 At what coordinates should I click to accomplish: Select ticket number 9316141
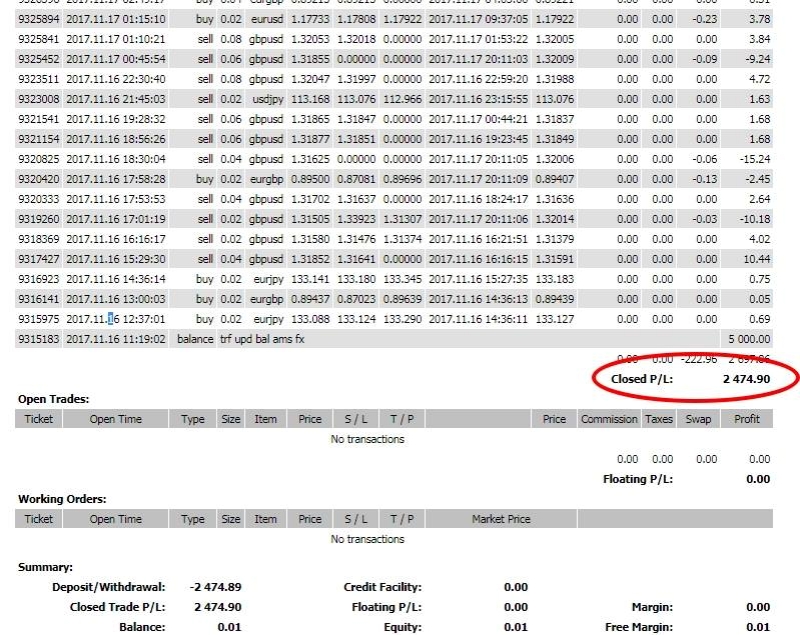pyautogui.click(x=39, y=299)
